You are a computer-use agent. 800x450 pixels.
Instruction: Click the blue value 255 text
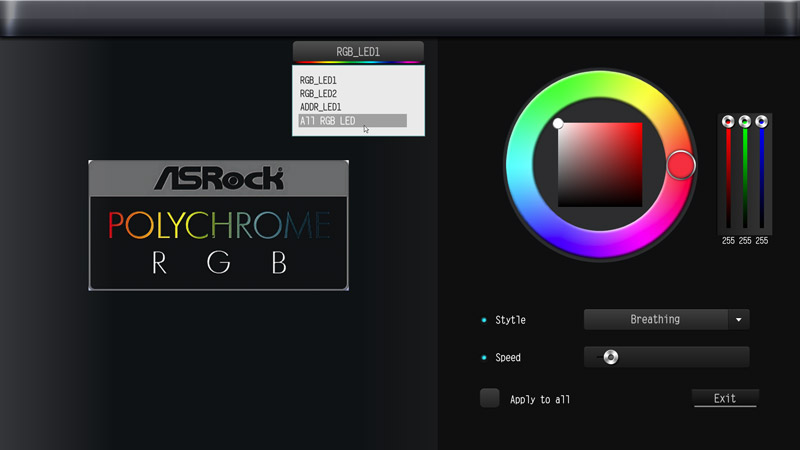(x=762, y=241)
